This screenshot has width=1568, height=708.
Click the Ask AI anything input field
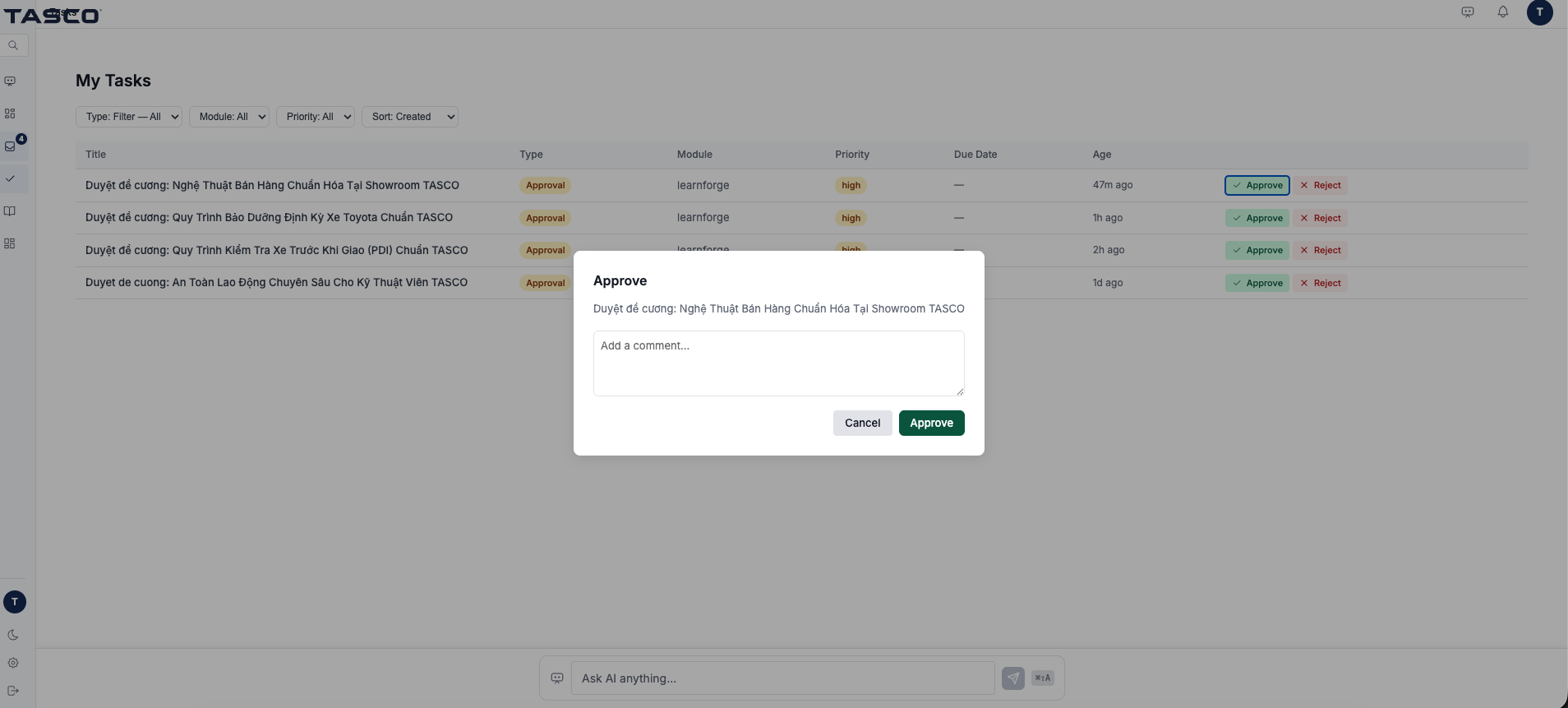tap(782, 678)
